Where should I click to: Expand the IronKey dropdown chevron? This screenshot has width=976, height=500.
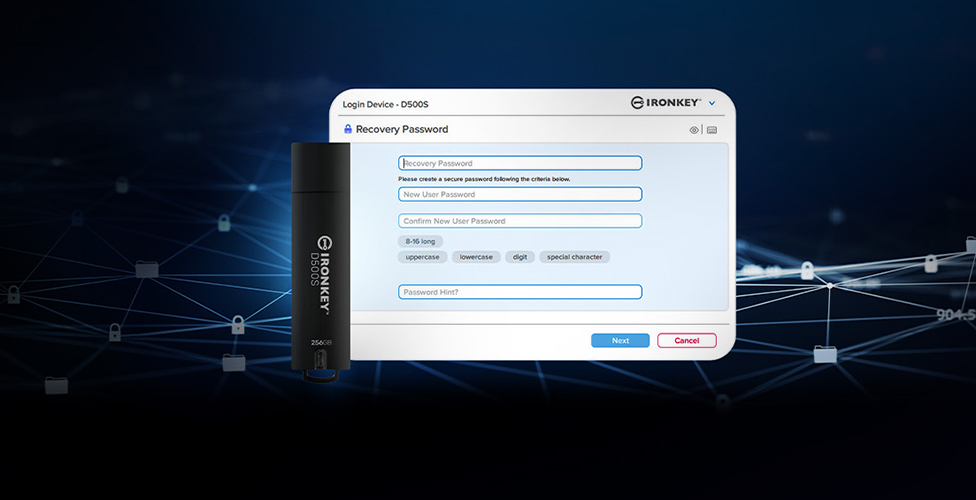pos(712,103)
